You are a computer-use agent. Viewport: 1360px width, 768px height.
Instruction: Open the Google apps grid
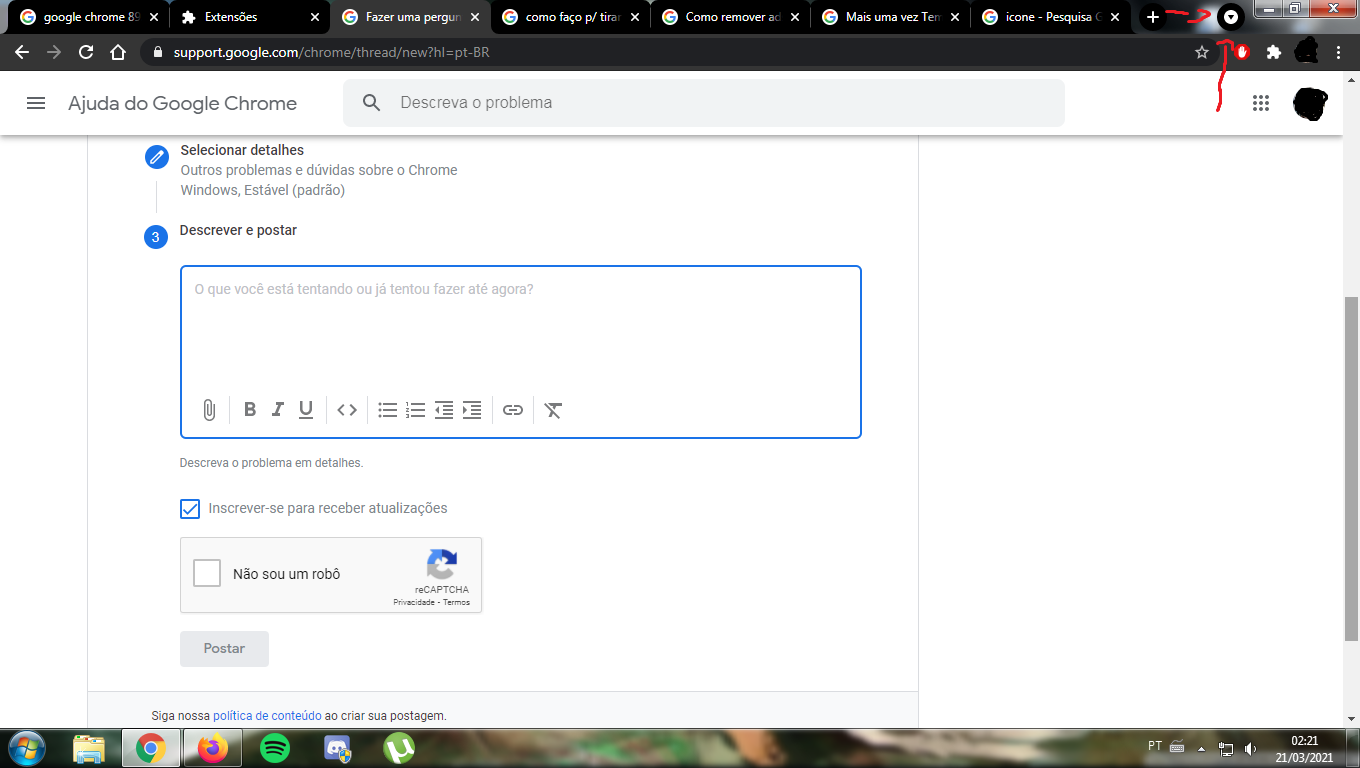[1261, 102]
